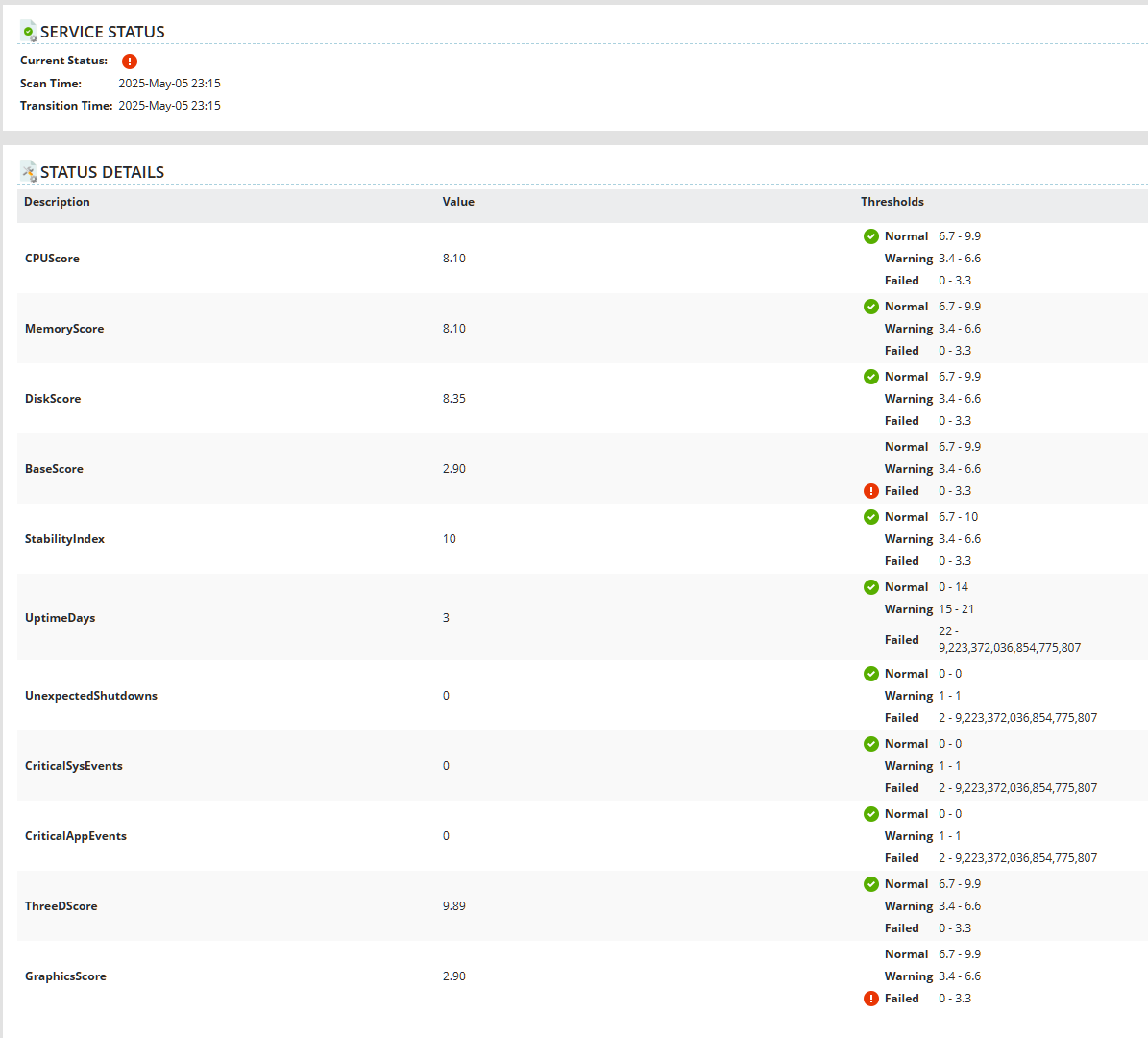
Task: Click the STATUS DETAILS heading
Action: click(102, 172)
